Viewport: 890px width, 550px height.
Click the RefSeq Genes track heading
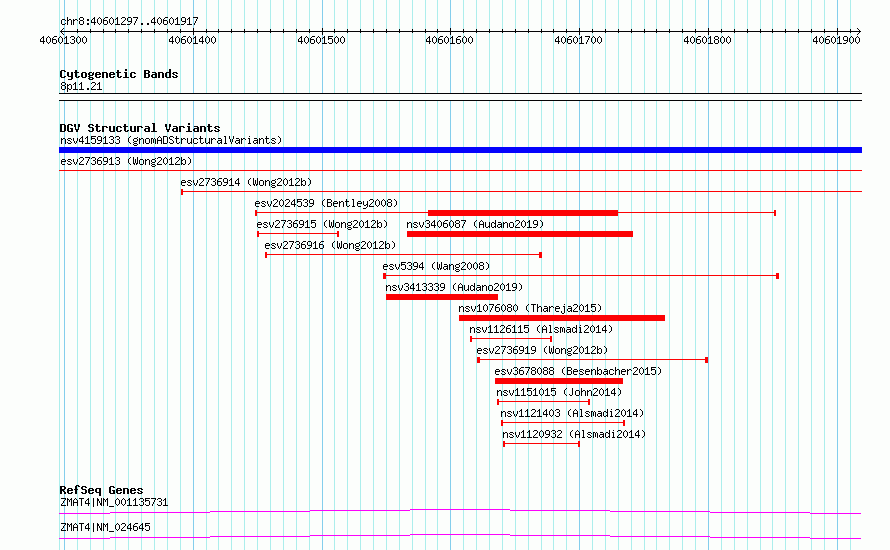101,490
